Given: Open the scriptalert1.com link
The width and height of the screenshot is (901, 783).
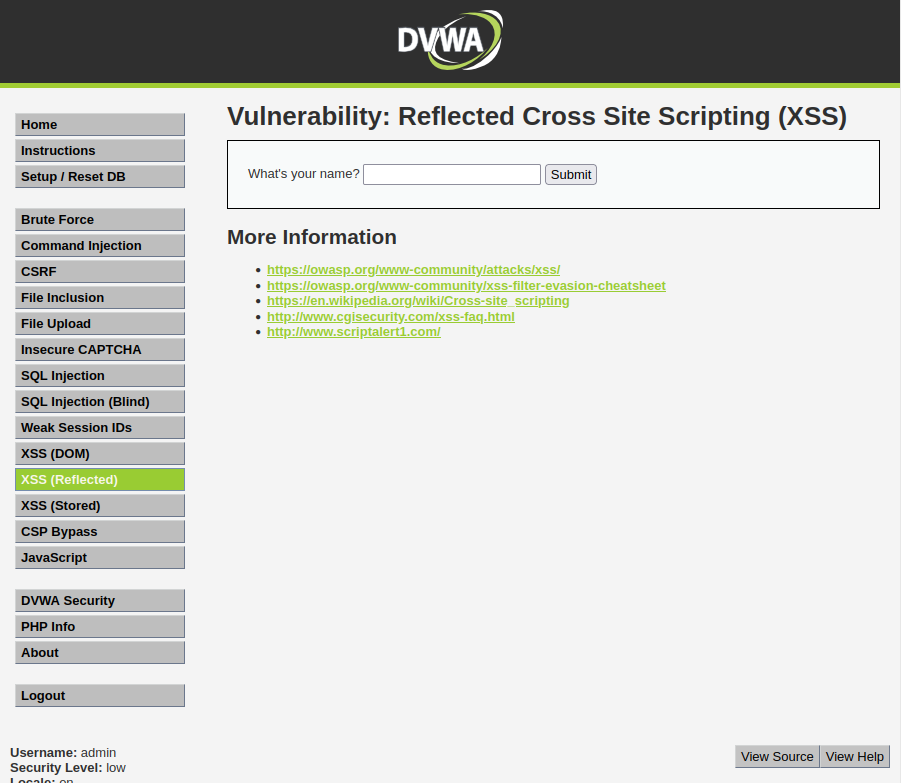Looking at the screenshot, I should coord(353,332).
